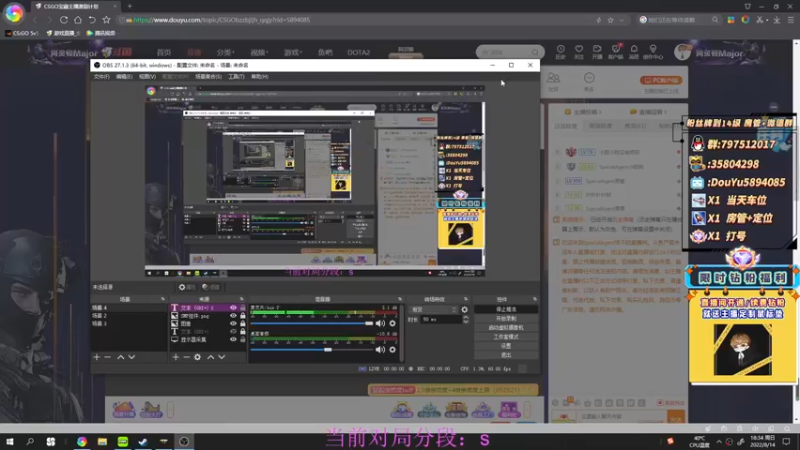Viewport: 800px width, 450px height.
Task: Move the selected source down
Action: click(221, 357)
